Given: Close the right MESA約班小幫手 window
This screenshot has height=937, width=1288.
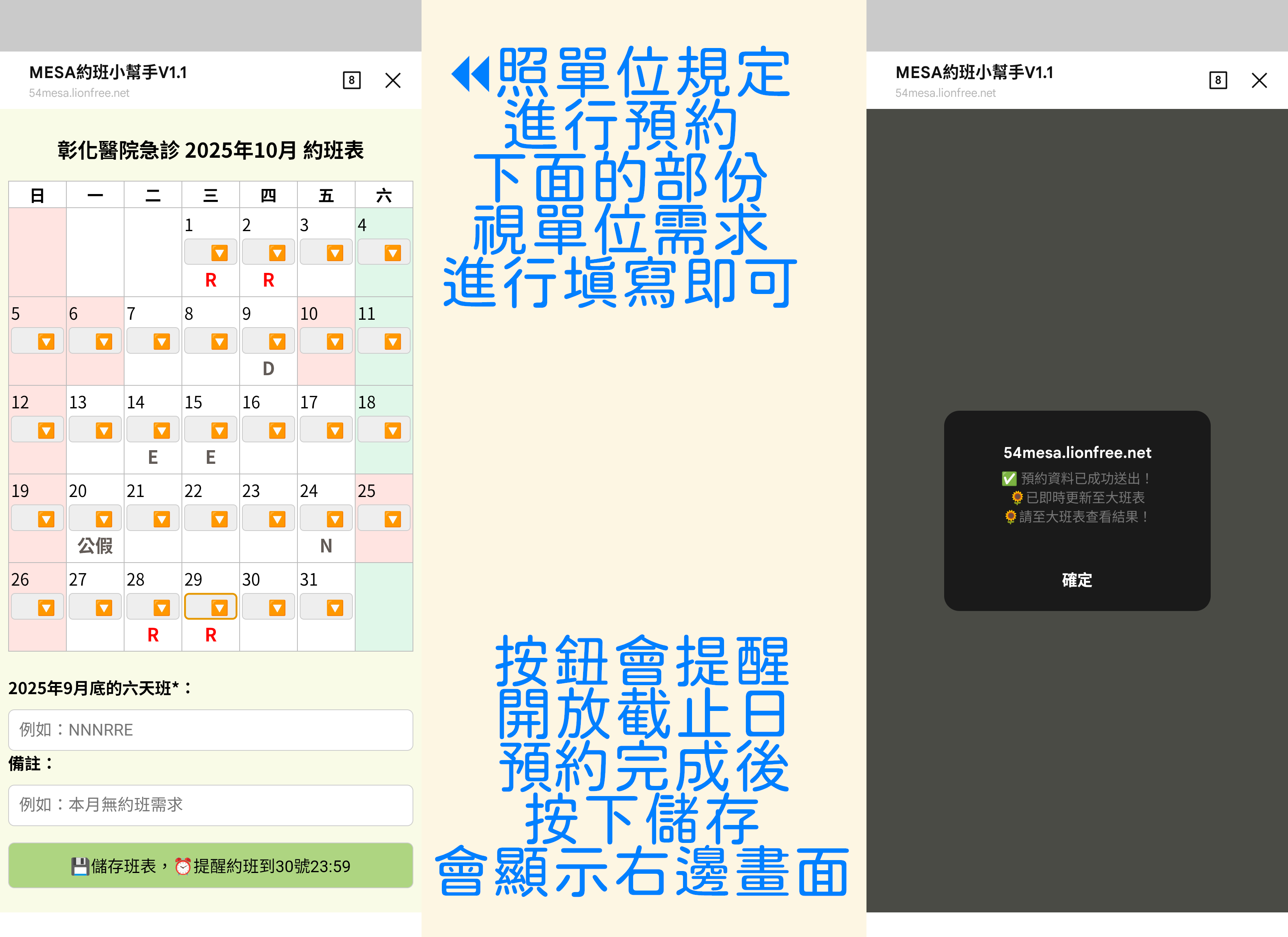Looking at the screenshot, I should pos(1259,80).
